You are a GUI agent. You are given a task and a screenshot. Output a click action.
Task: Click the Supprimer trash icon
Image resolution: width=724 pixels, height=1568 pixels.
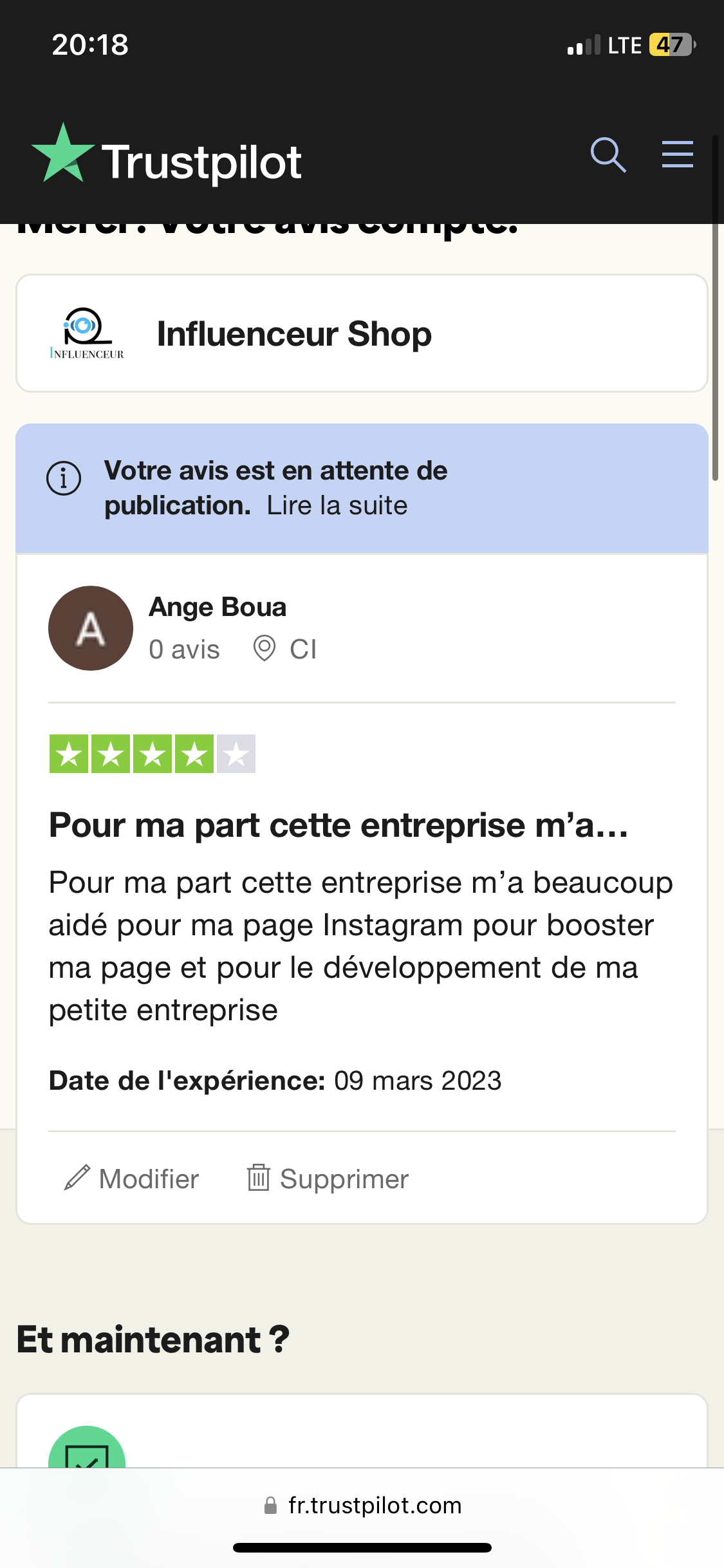tap(258, 1178)
